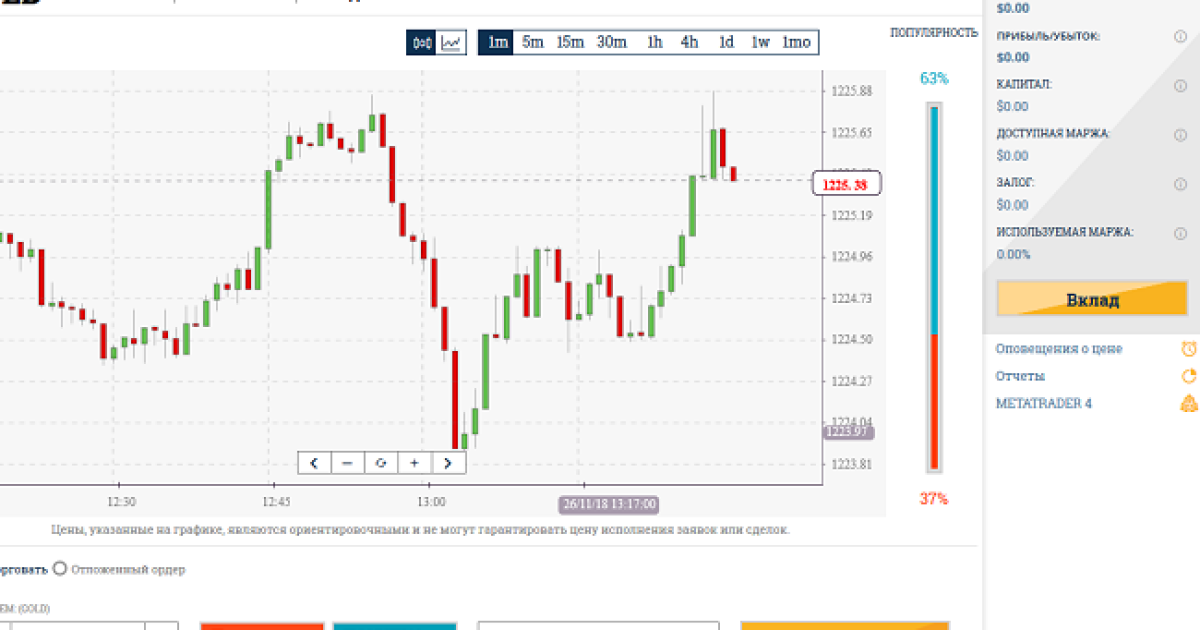The width and height of the screenshot is (1200, 630).
Task: Open the Отчеты link
Action: point(1020,376)
